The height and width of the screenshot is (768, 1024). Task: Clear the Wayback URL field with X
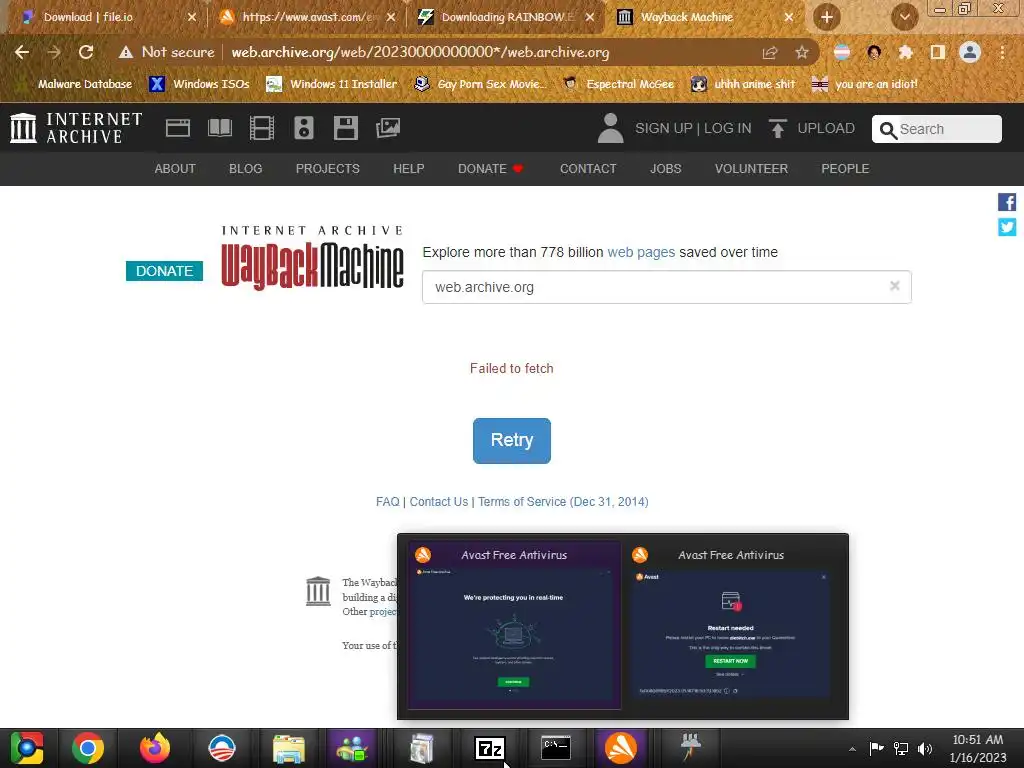pyautogui.click(x=895, y=286)
